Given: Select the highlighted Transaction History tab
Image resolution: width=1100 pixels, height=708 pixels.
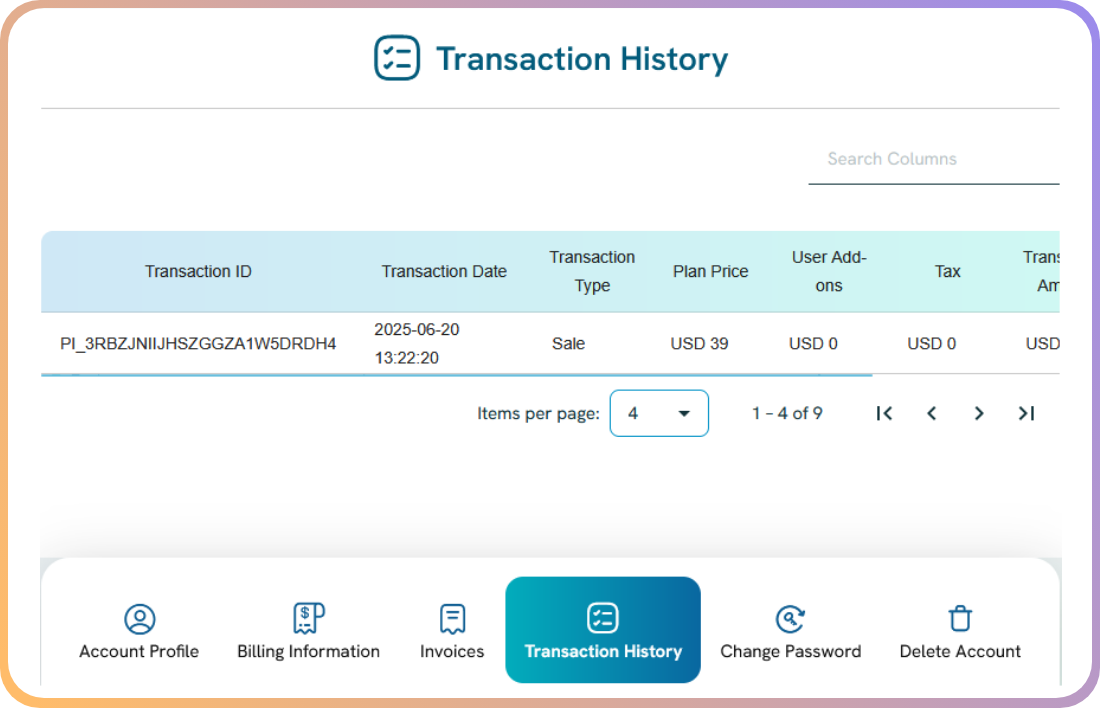Looking at the screenshot, I should 603,630.
